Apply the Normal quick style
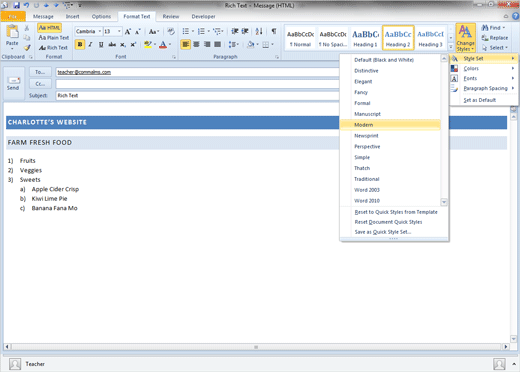 300,38
